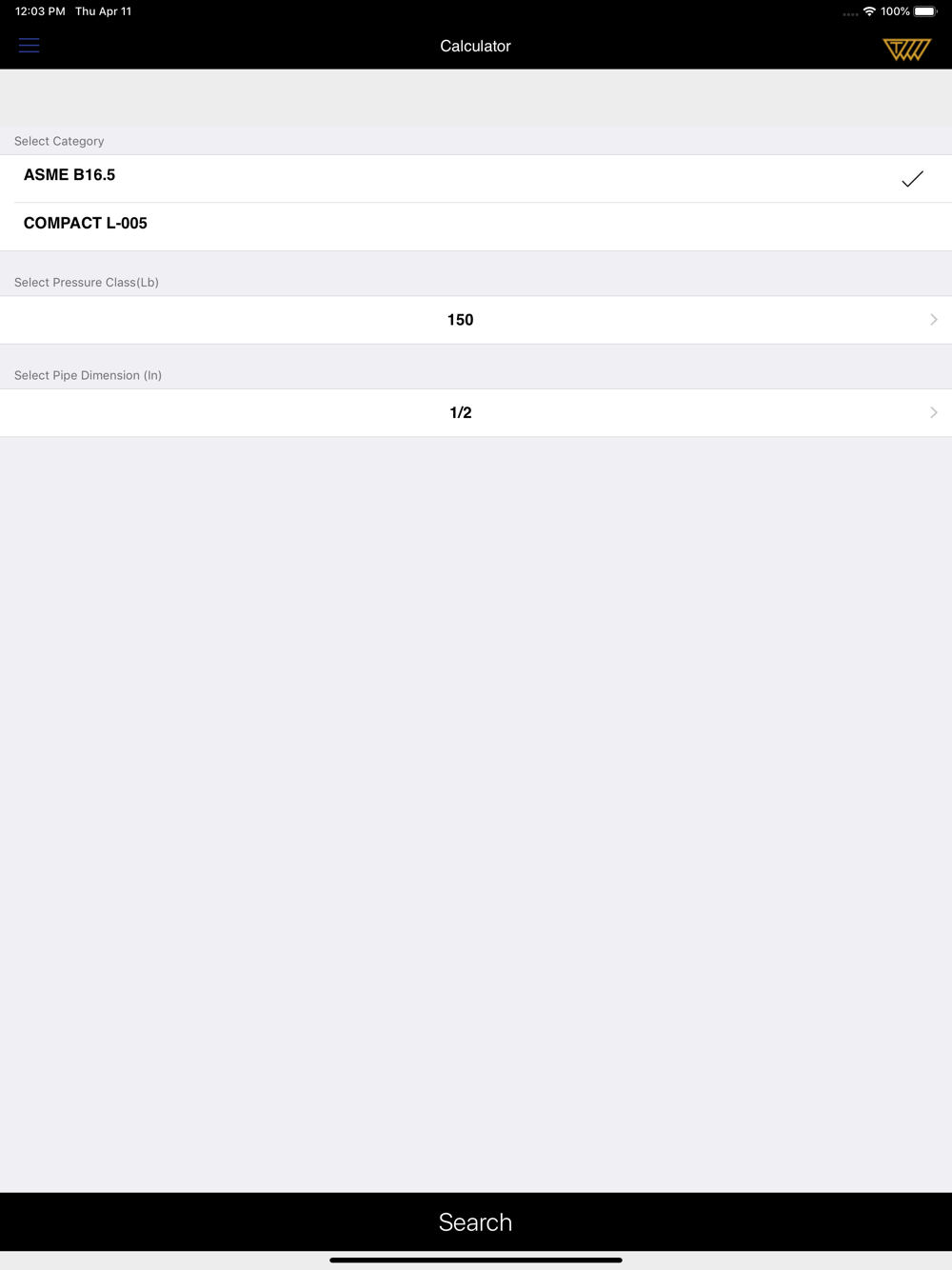Select the COMPACT L-005 category
This screenshot has width=952, height=1270.
(x=476, y=227)
